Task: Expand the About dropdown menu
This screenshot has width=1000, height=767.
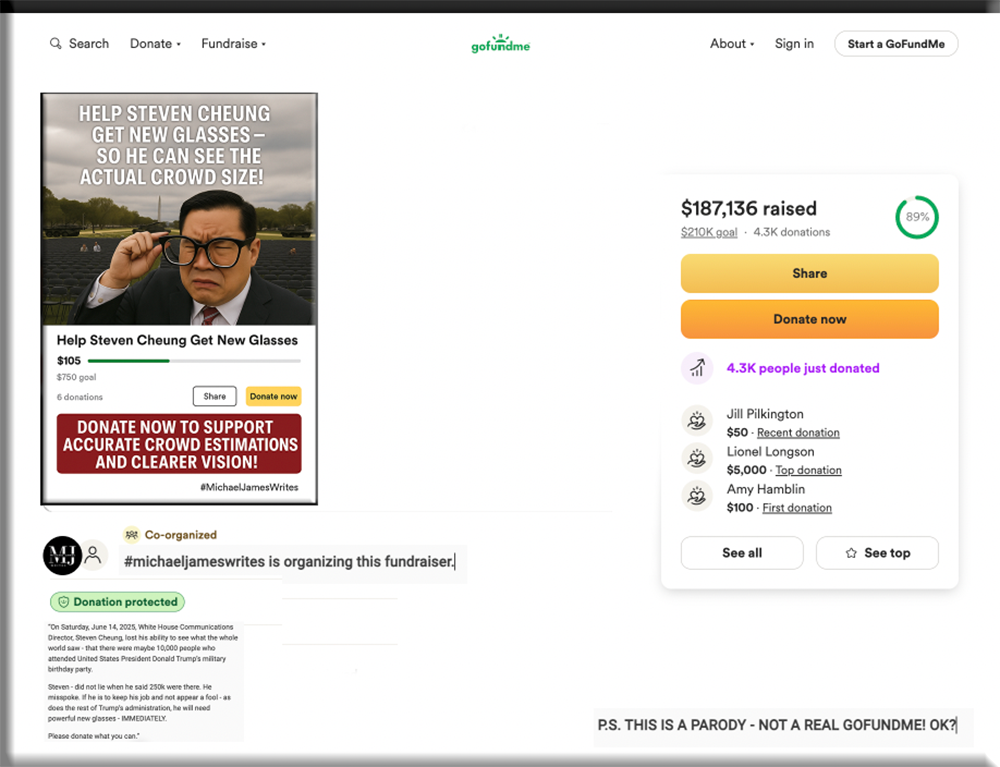Action: click(732, 43)
